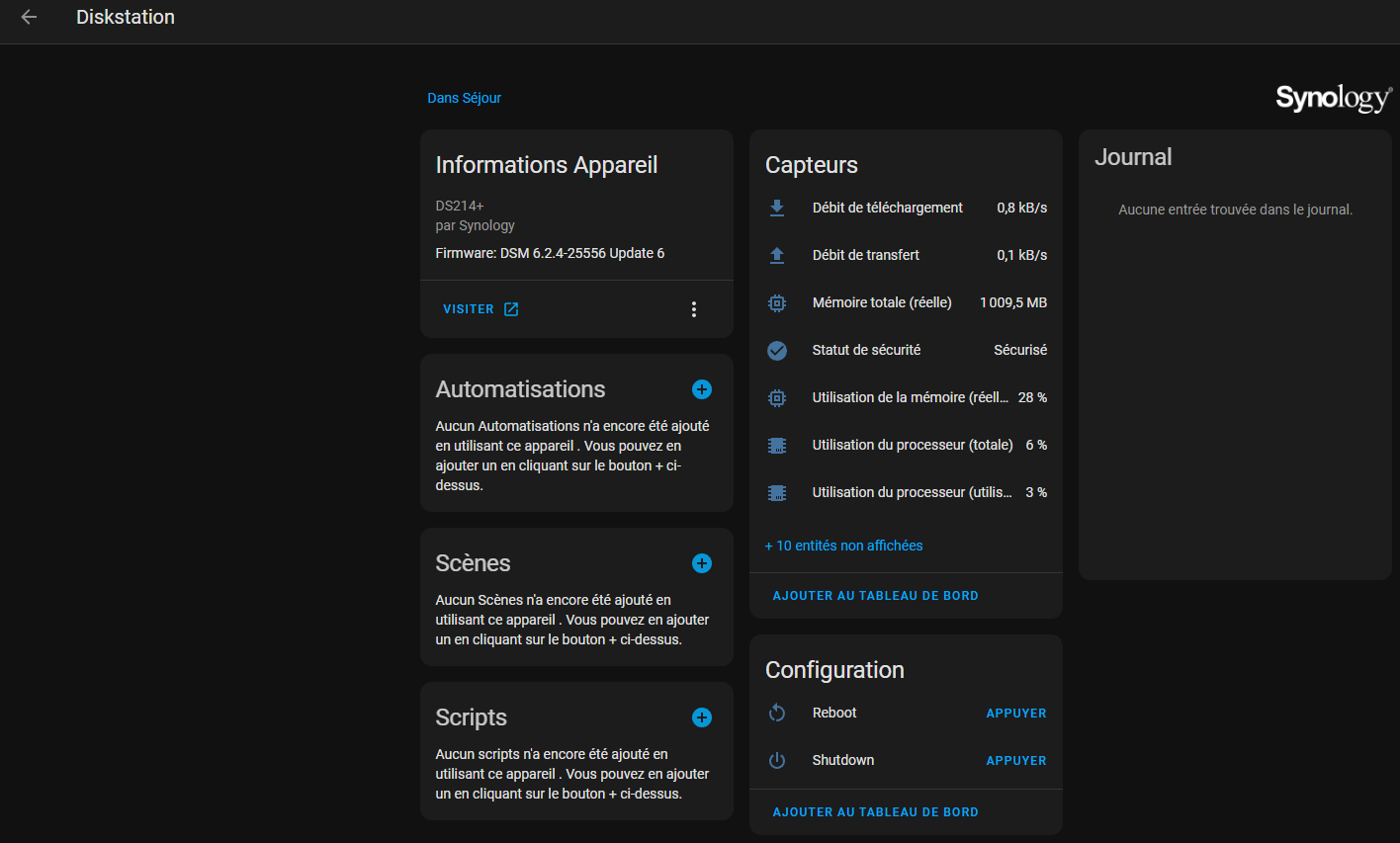This screenshot has width=1400, height=843.
Task: Add Configuration card to dashboard
Action: point(876,812)
